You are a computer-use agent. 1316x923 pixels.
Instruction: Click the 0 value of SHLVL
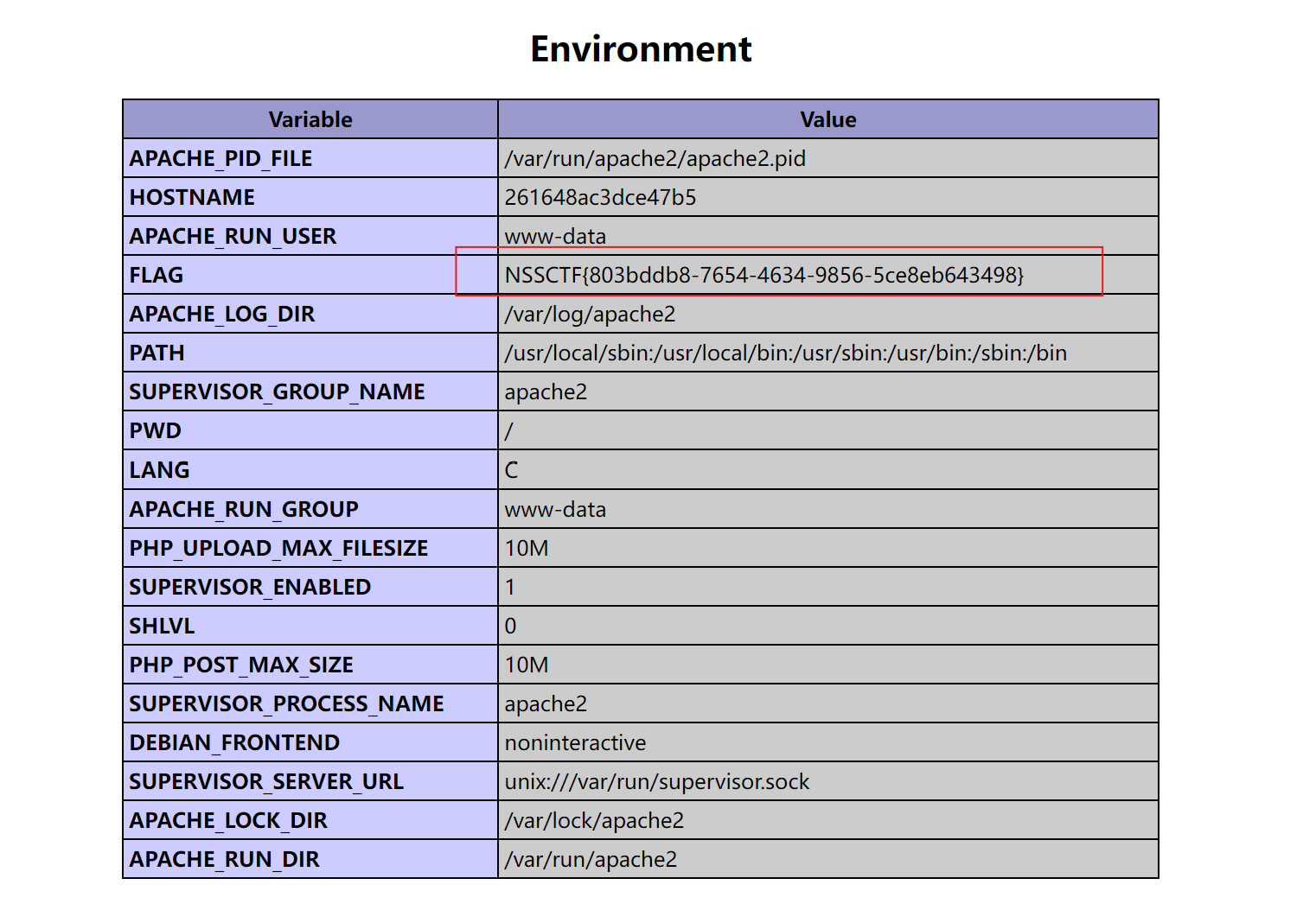pyautogui.click(x=510, y=627)
